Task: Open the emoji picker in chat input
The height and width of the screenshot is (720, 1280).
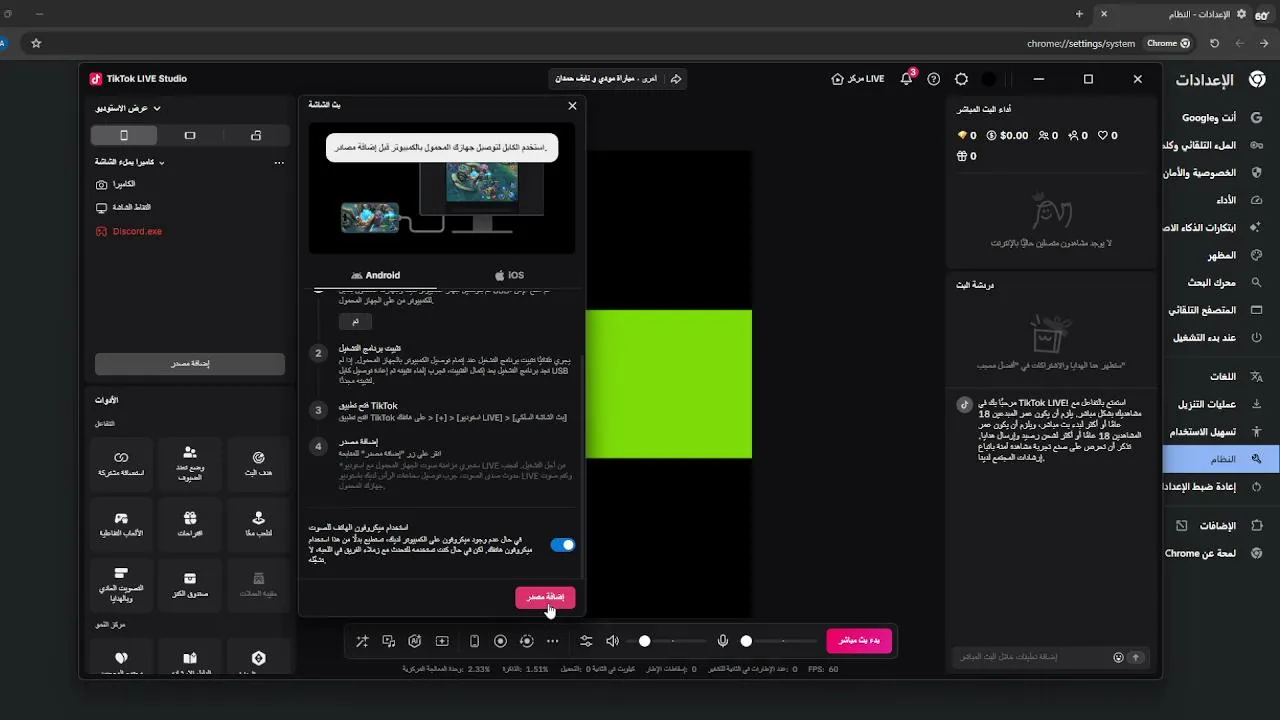Action: [1118, 657]
